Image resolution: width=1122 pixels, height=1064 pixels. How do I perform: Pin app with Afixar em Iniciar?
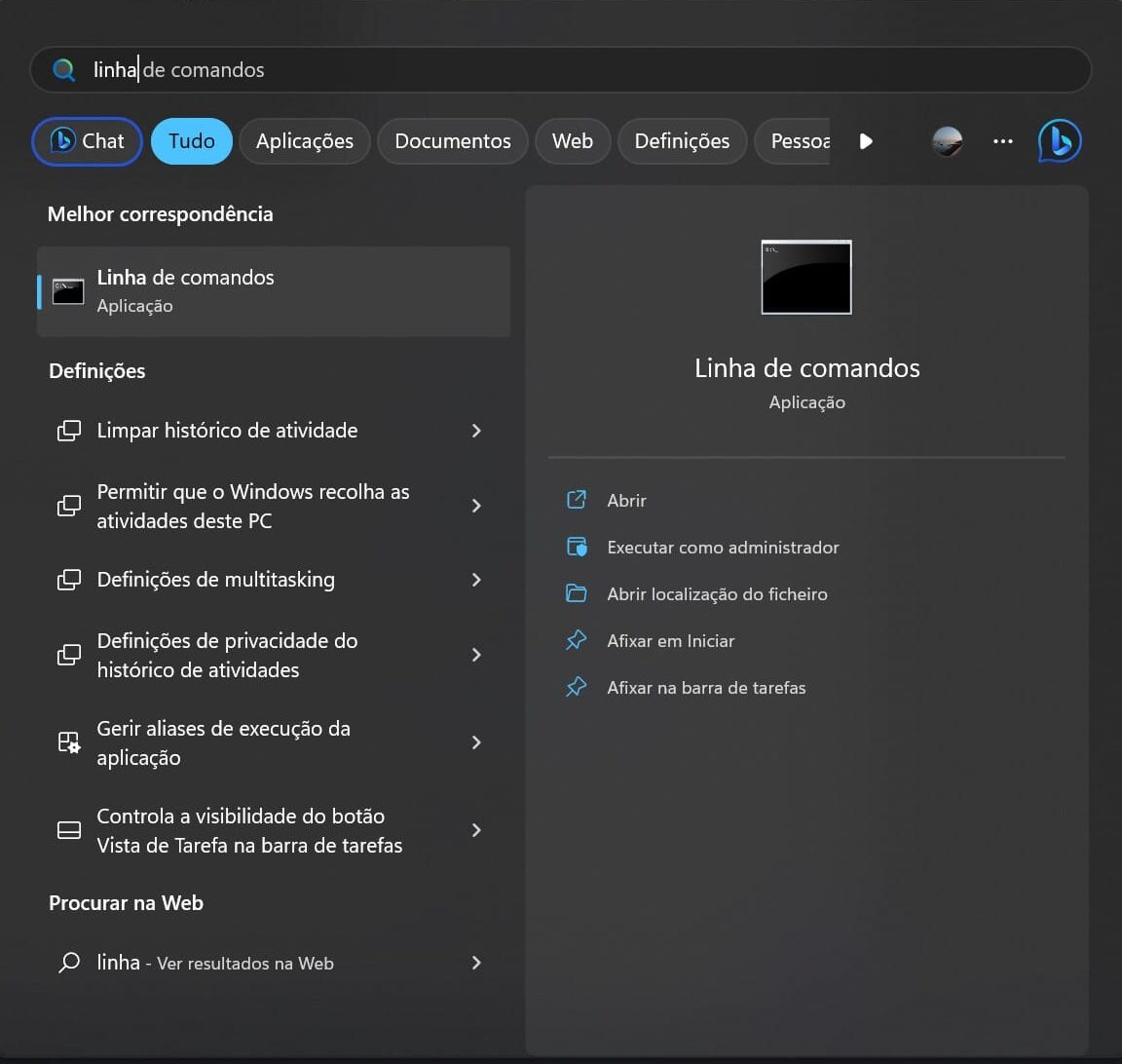tap(670, 641)
